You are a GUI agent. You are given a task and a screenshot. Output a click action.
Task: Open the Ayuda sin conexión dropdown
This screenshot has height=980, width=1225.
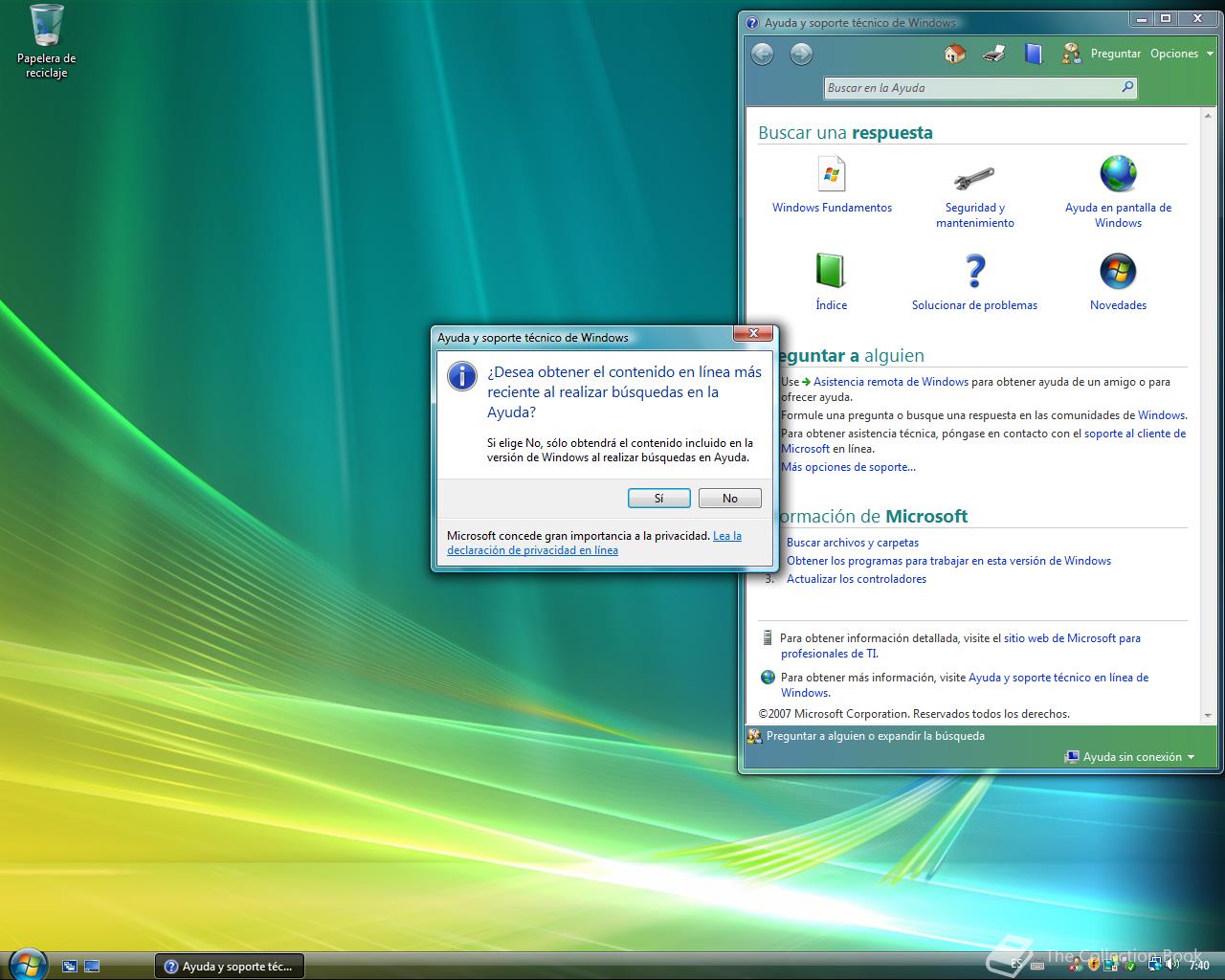[x=1131, y=757]
